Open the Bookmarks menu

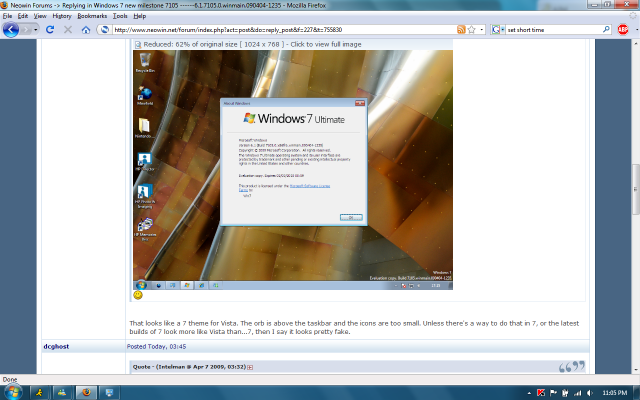click(x=92, y=16)
